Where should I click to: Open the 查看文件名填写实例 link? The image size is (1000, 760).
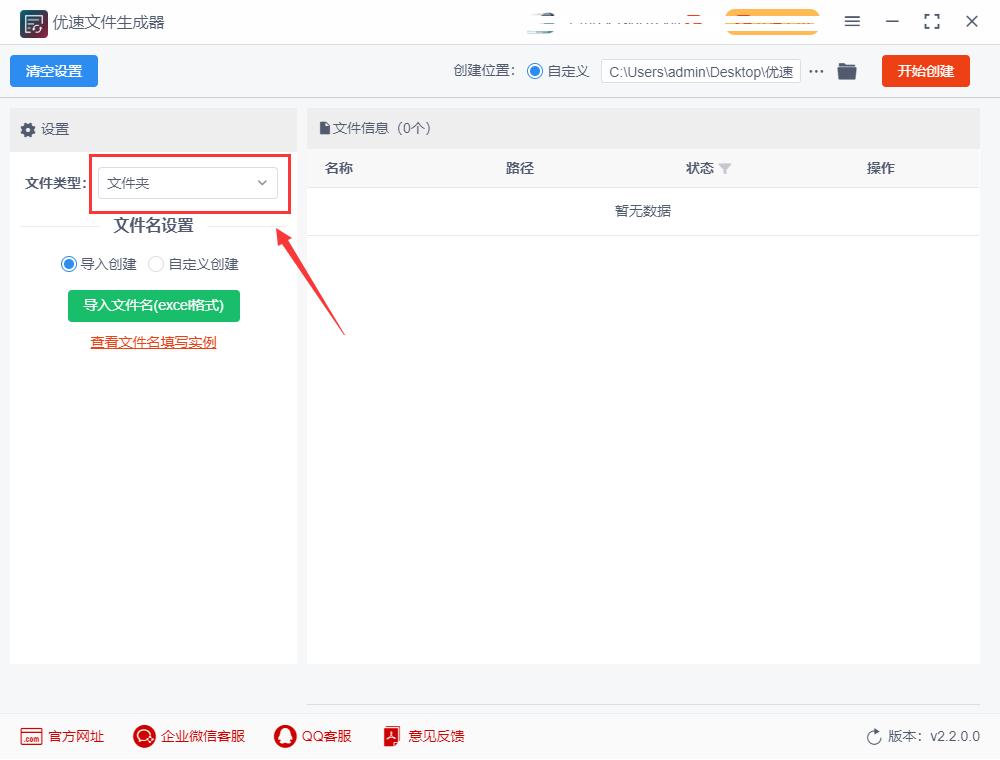[x=153, y=342]
